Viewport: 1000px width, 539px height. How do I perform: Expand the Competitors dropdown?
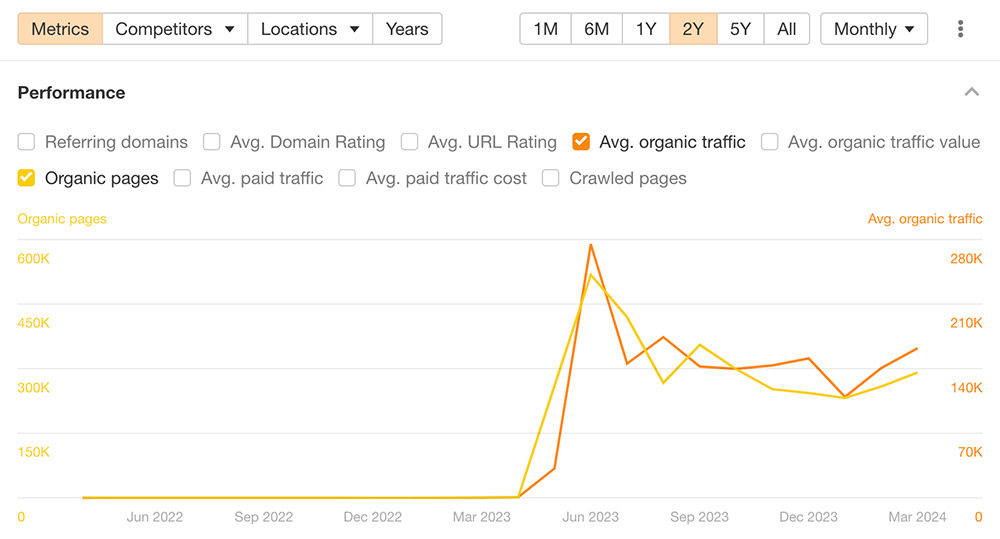coord(175,29)
